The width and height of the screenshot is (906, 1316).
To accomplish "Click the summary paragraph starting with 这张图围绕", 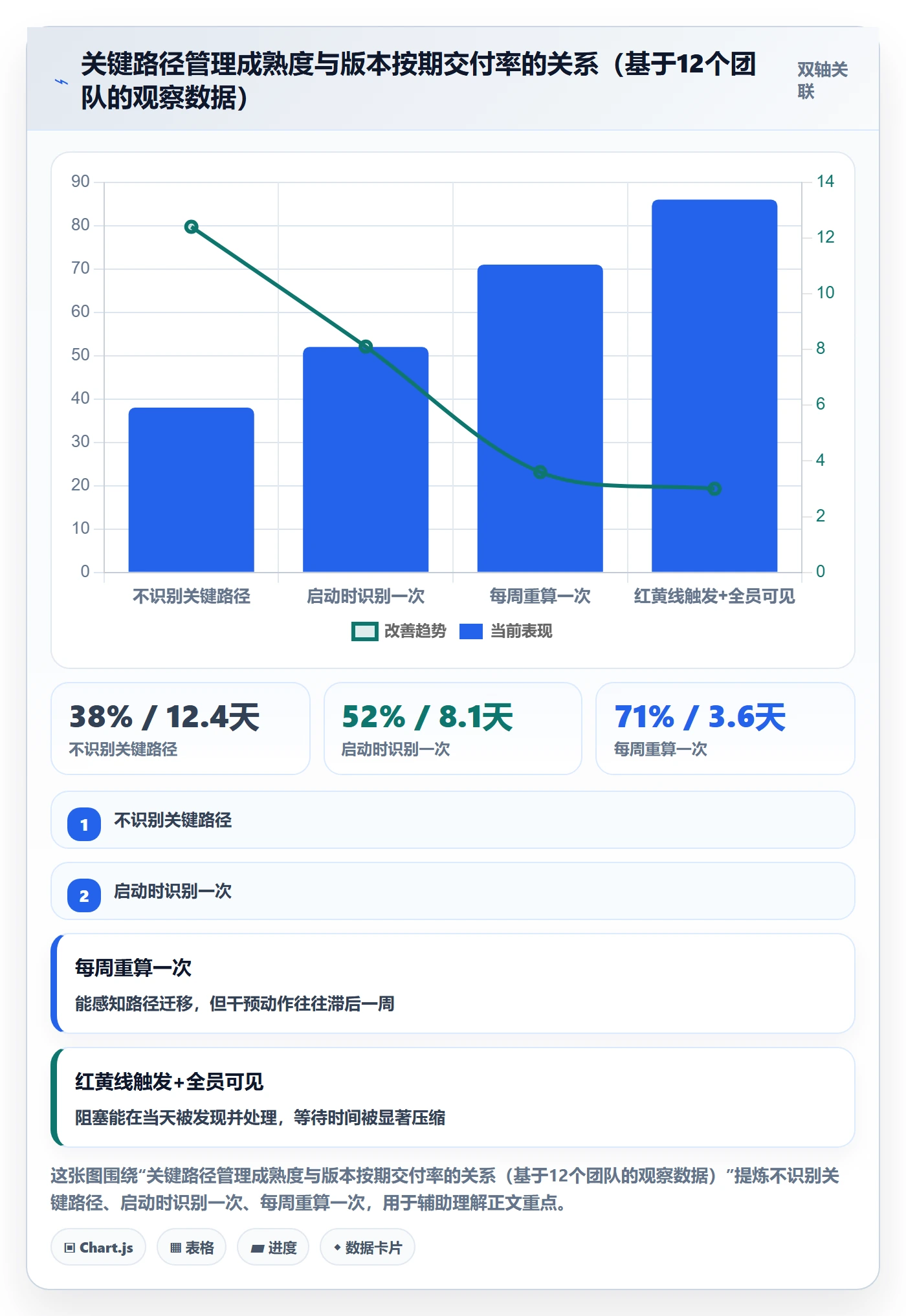I will click(445, 1189).
